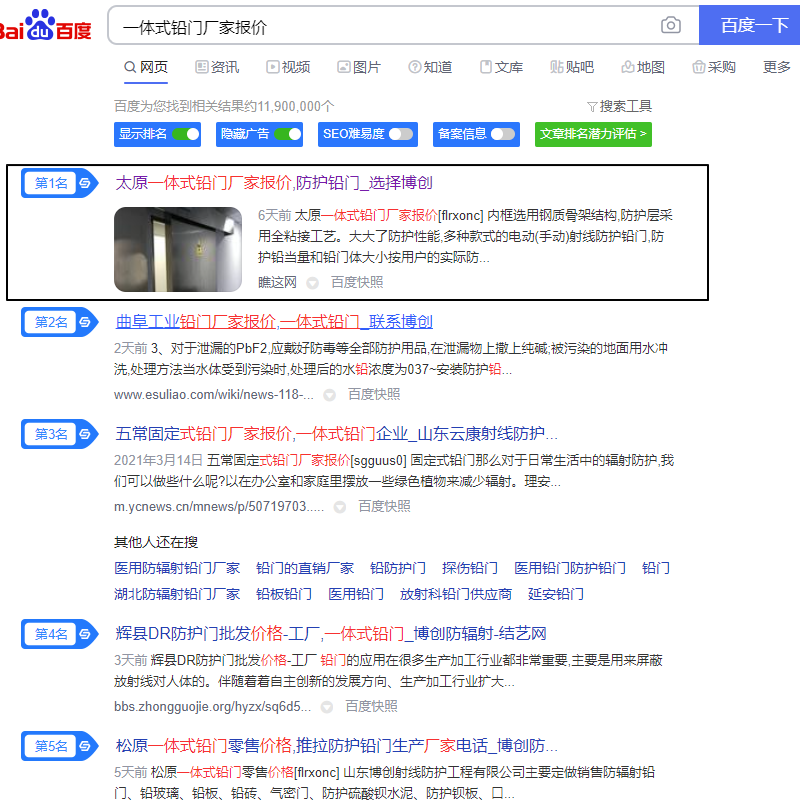Open 百度快照 for the zhongguojie.org result

pyautogui.click(x=371, y=707)
